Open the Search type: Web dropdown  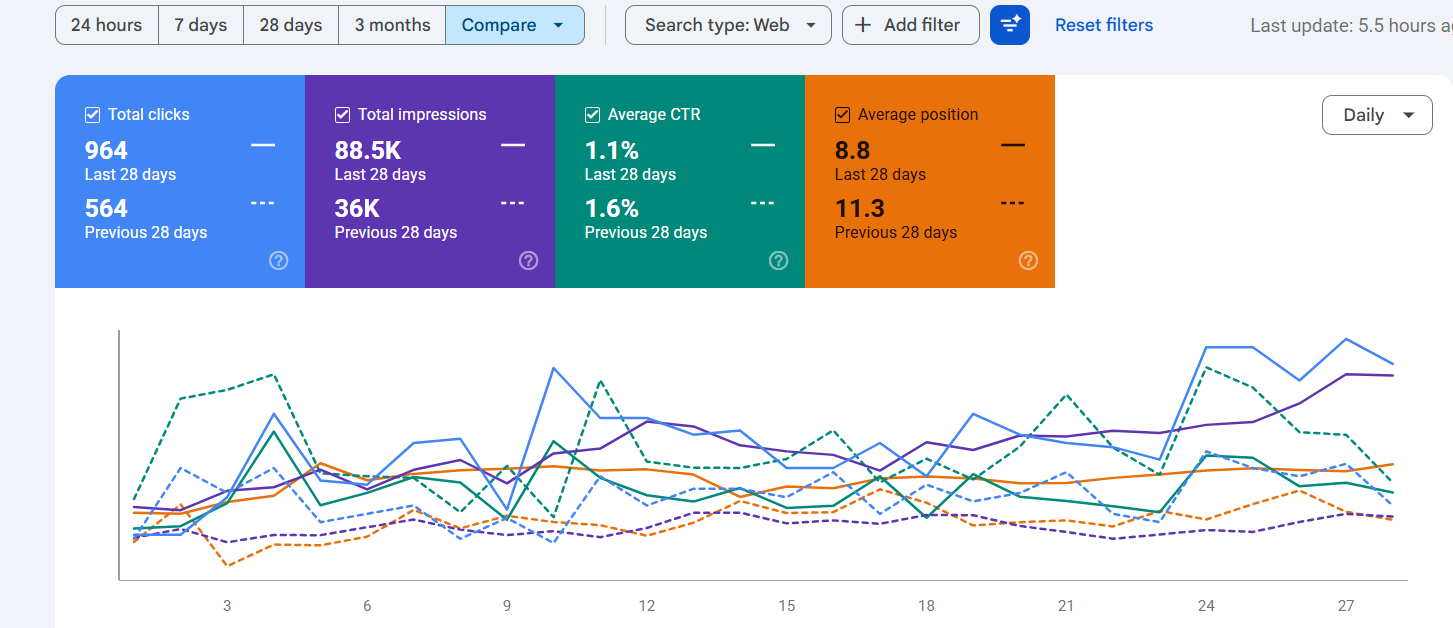728,25
